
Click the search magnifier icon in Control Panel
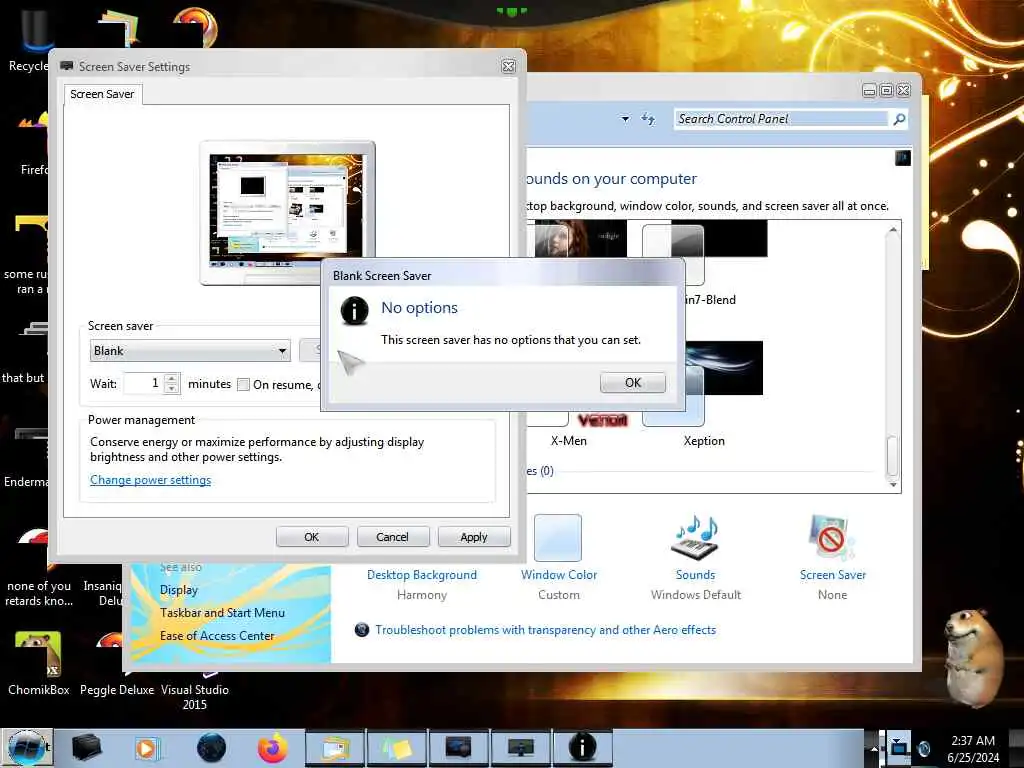(899, 119)
